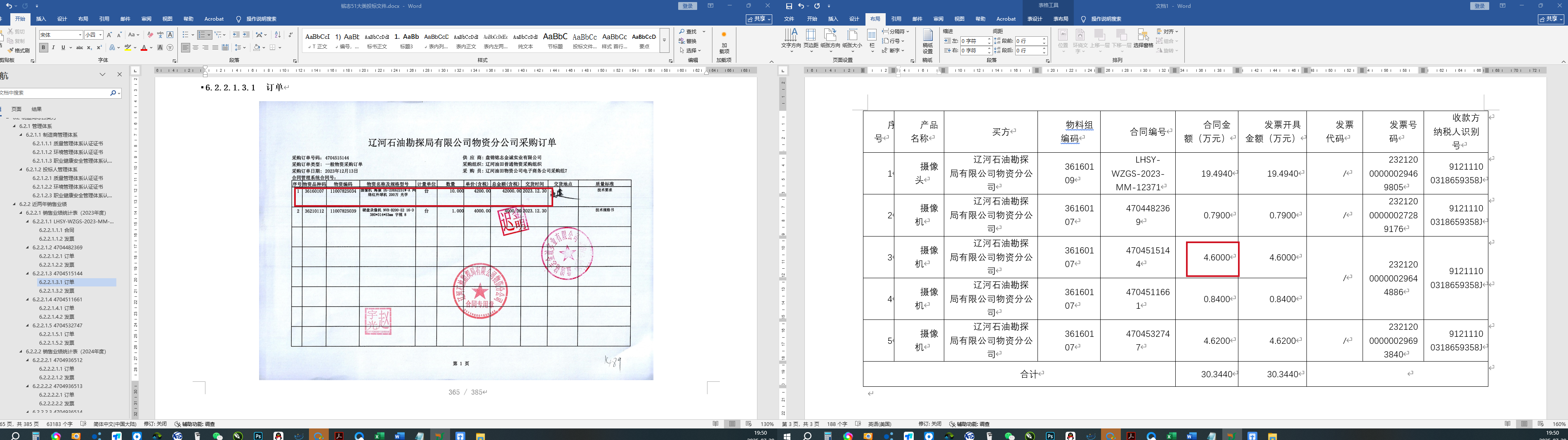This screenshot has height=440, width=1568.
Task: Clear all formatting in left Word window
Action: coord(150,35)
